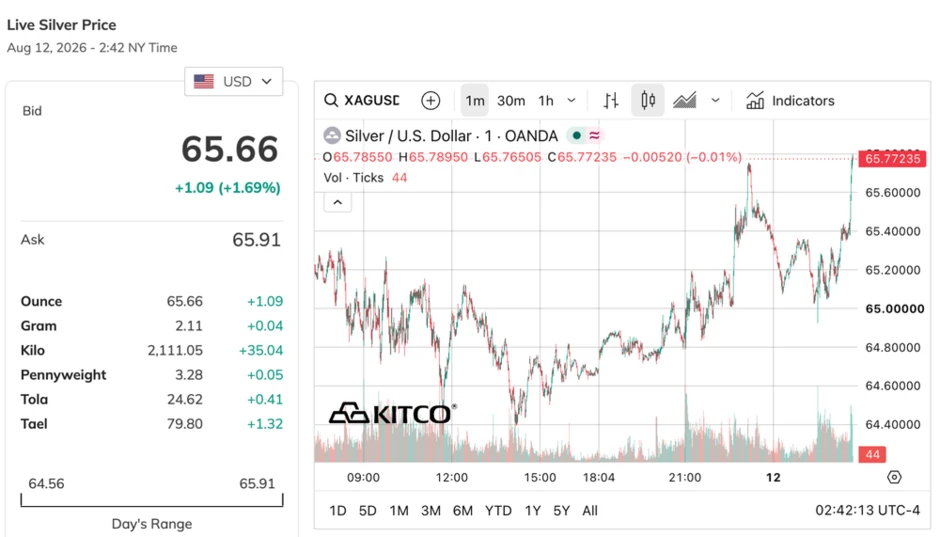Set range to All
This screenshot has width=940, height=537.
tap(590, 511)
